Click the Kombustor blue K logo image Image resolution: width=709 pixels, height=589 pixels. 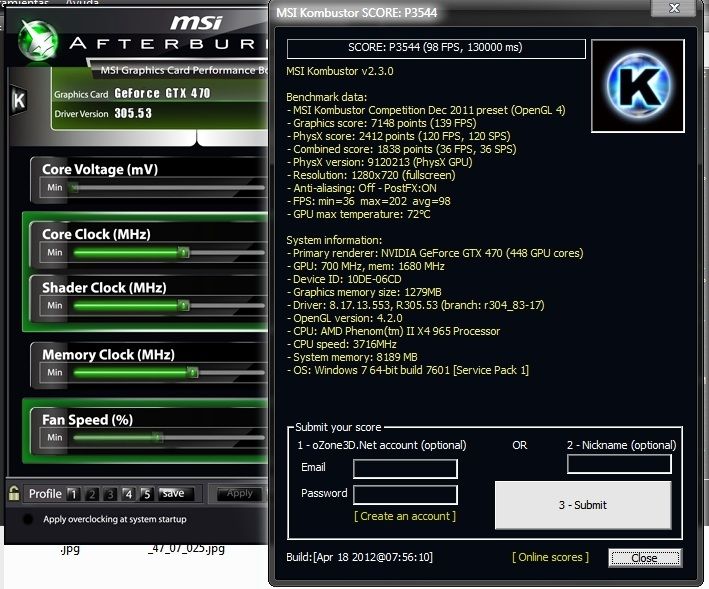638,86
